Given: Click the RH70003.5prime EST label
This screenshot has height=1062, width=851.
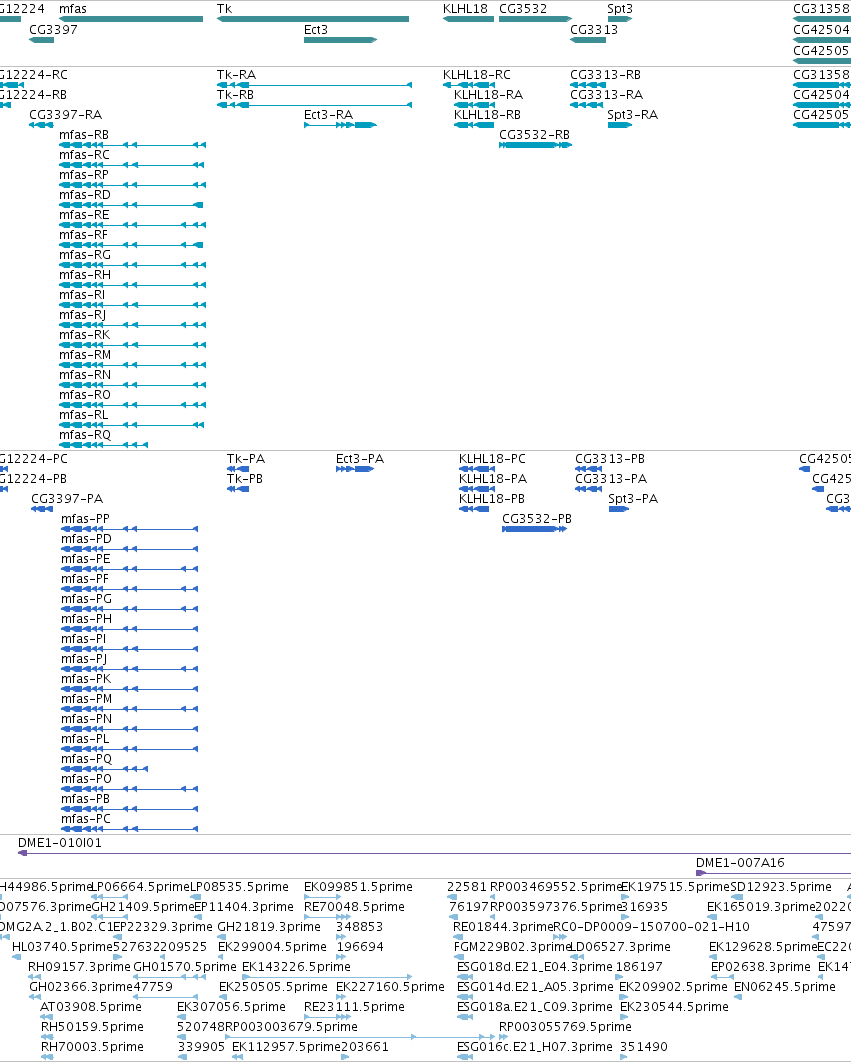Looking at the screenshot, I should pyautogui.click(x=92, y=1046).
